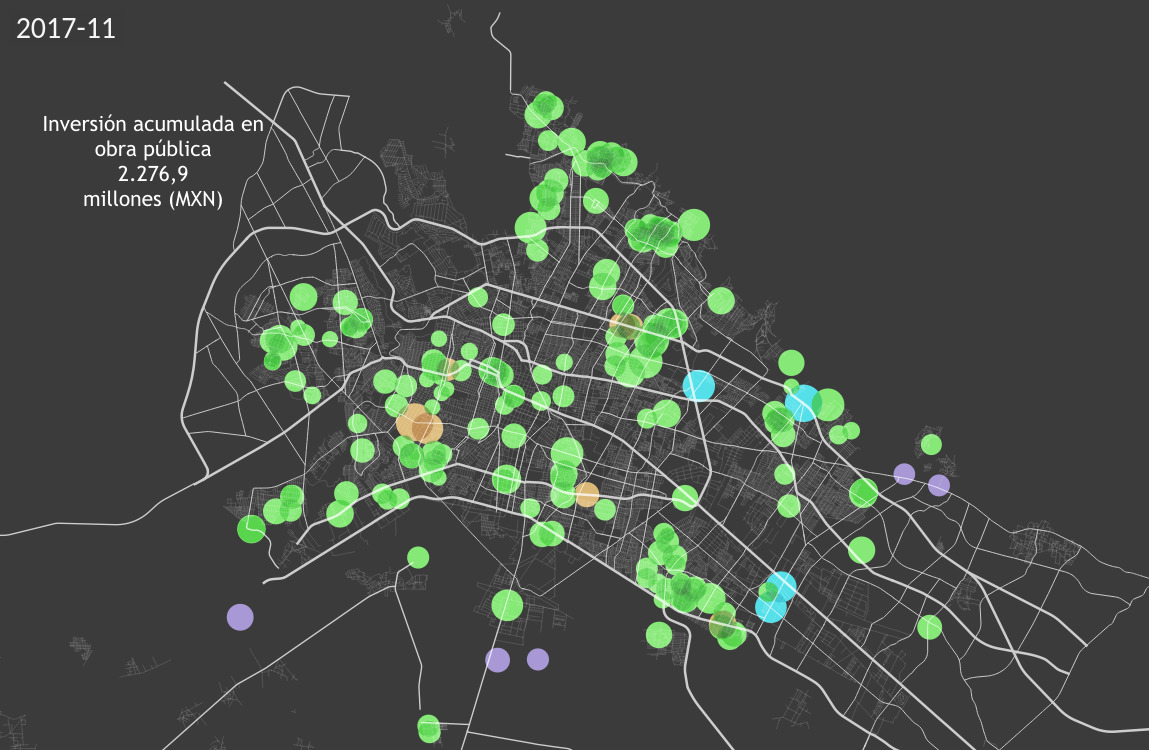Screen dimensions: 1149x750
Task: Click the leftmost purple investment marker
Action: pyautogui.click(x=240, y=617)
